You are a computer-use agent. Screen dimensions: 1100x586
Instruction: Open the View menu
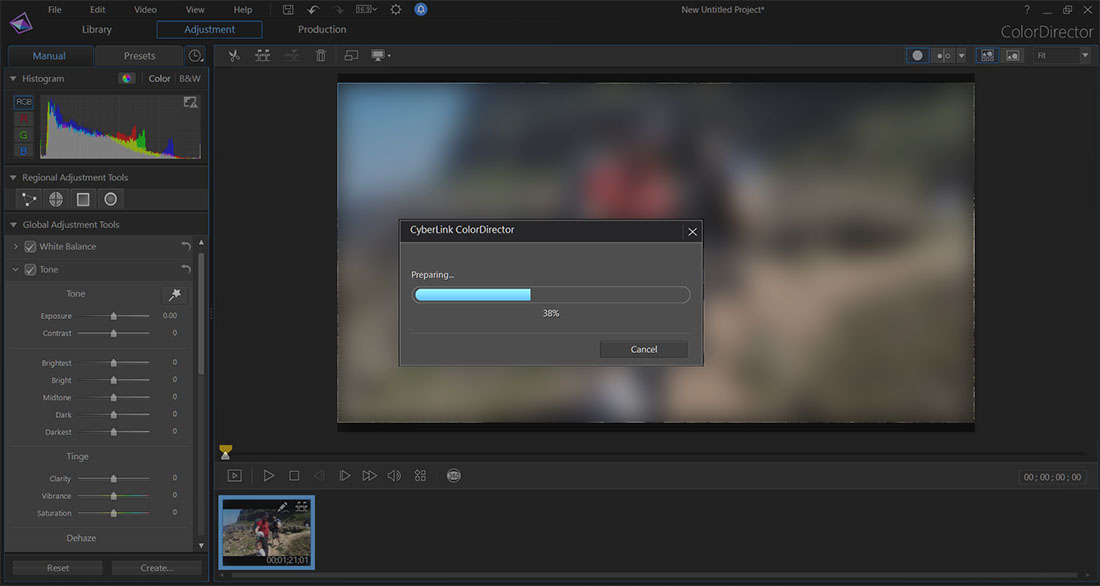pyautogui.click(x=195, y=10)
